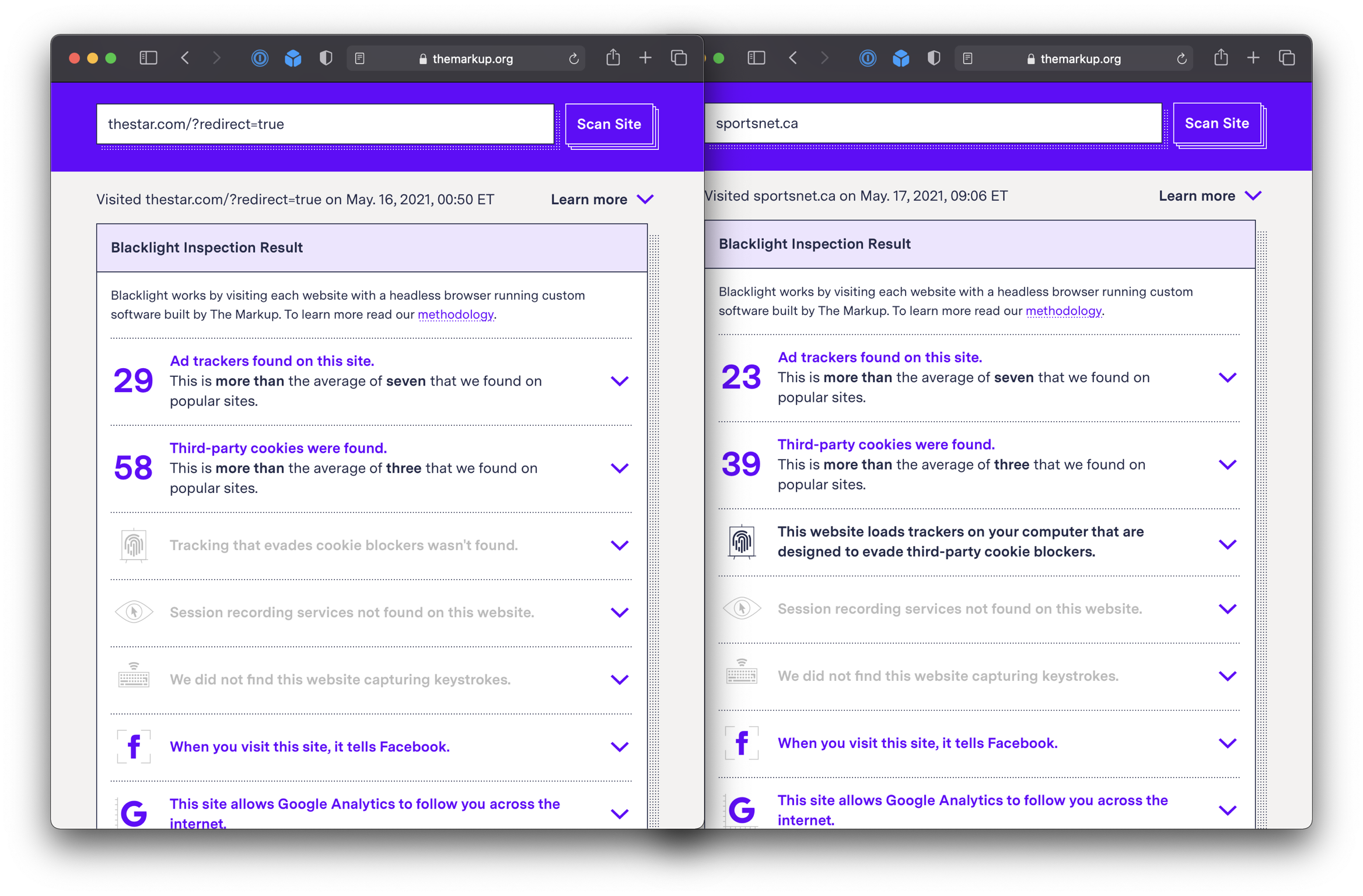
Task: Click the sportsnet.ca URL input field
Action: coord(932,124)
